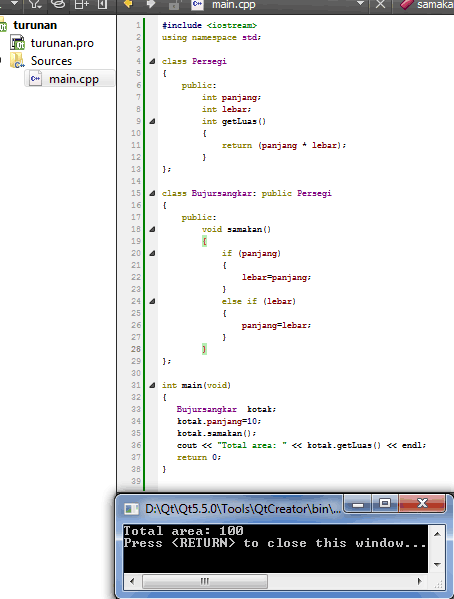The image size is (454, 599).
Task: Click the close sidebar pane icon
Action: (x=102, y=4)
